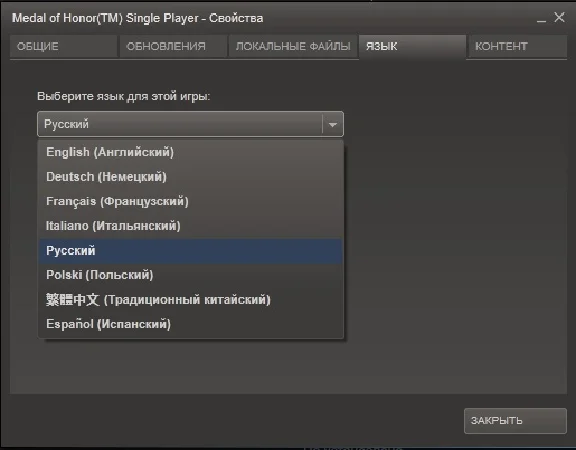Select Italiano (Итальянский) in the dropdown

coord(190,226)
